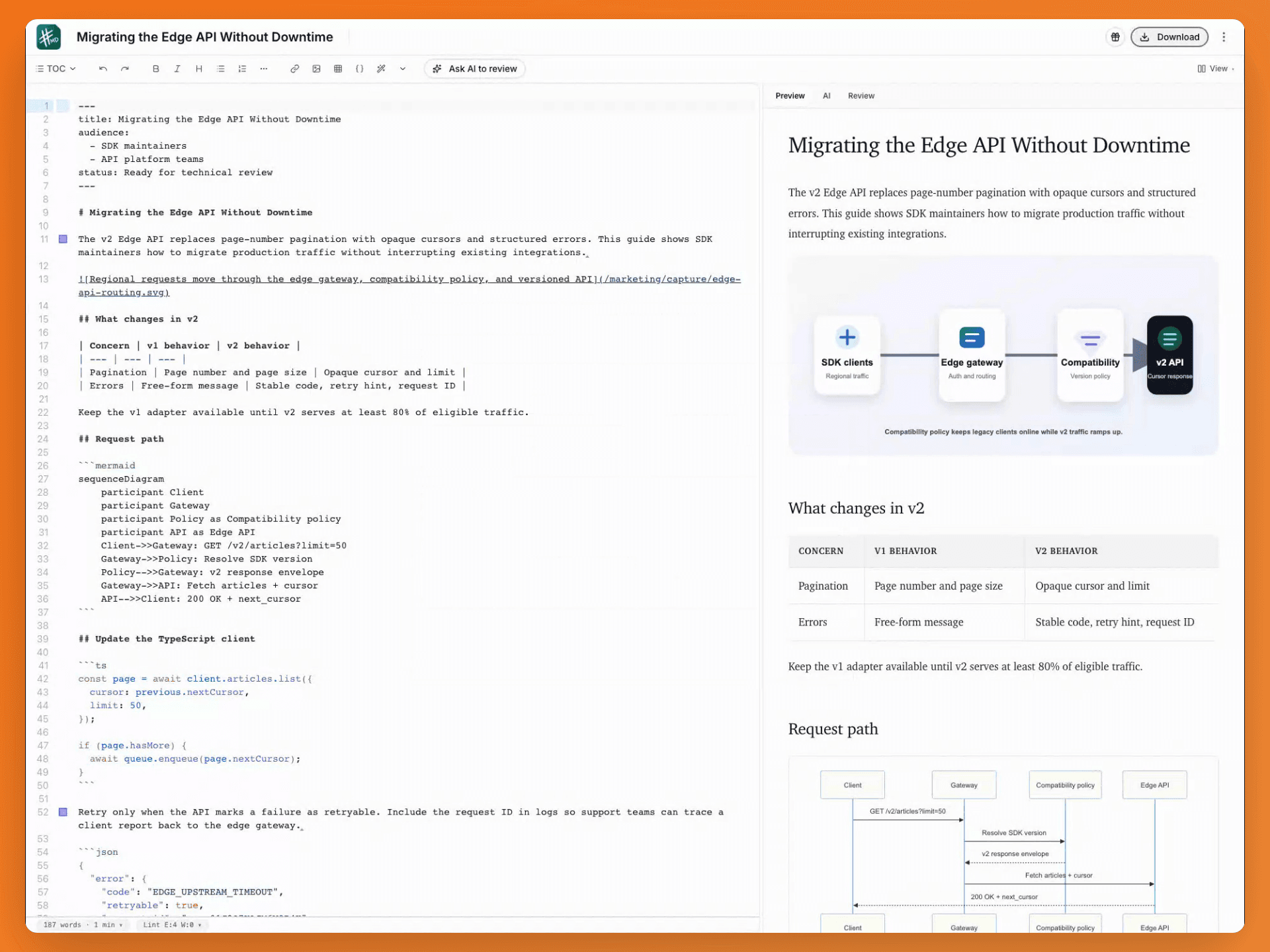The width and height of the screenshot is (1270, 952).
Task: Click 'status: Ready for technical review' line
Action: click(175, 173)
